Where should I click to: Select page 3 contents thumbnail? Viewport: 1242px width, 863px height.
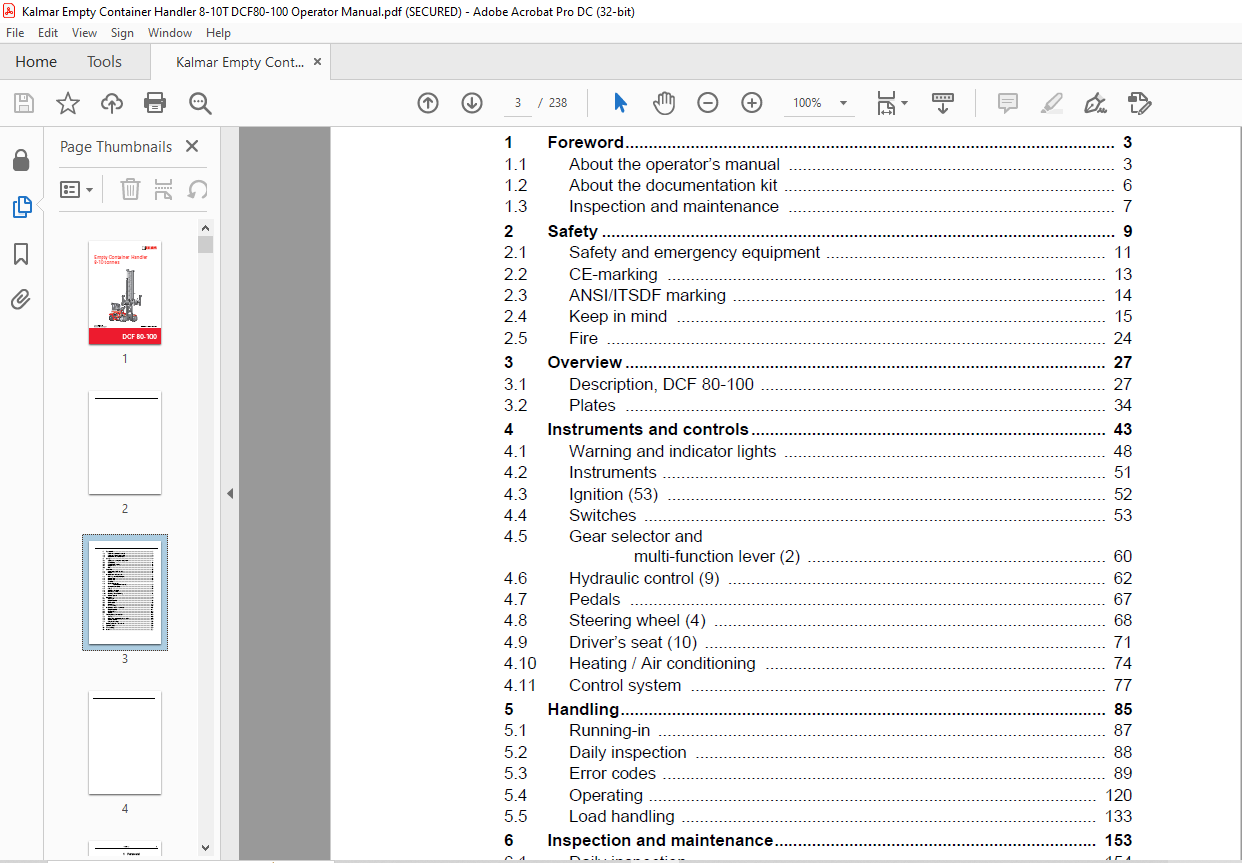[125, 592]
